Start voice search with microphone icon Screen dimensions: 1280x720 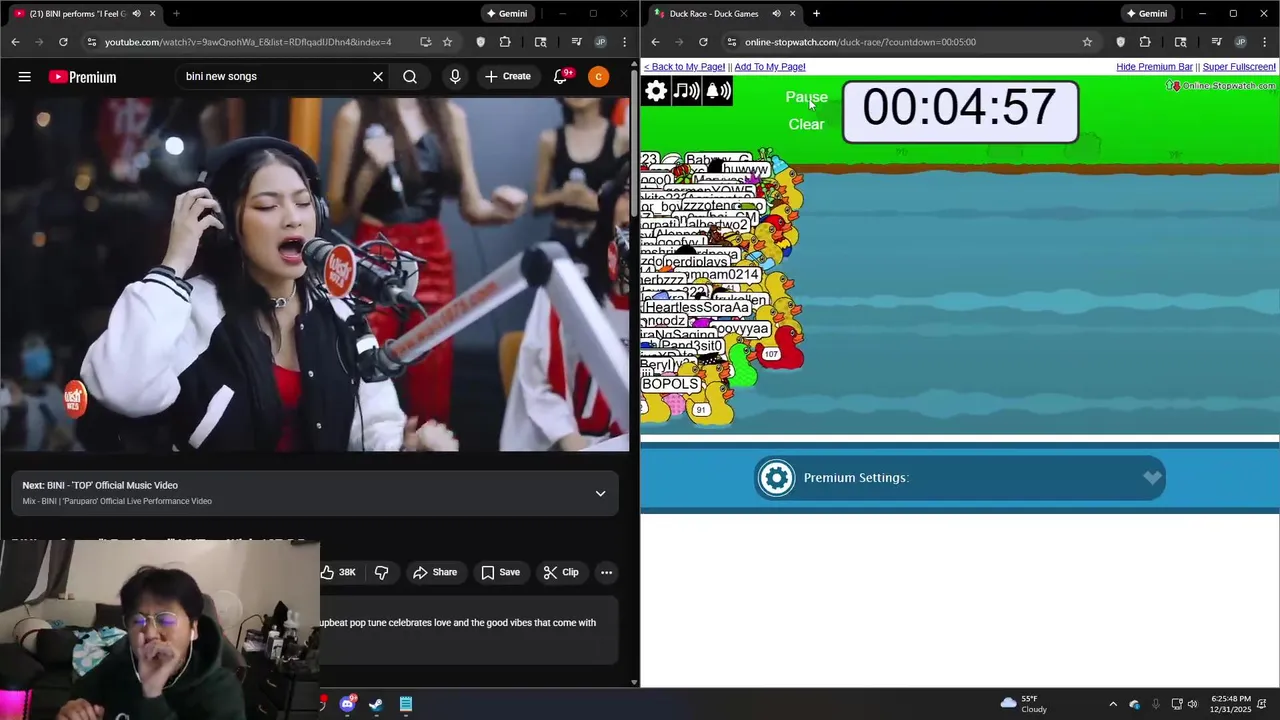click(455, 77)
